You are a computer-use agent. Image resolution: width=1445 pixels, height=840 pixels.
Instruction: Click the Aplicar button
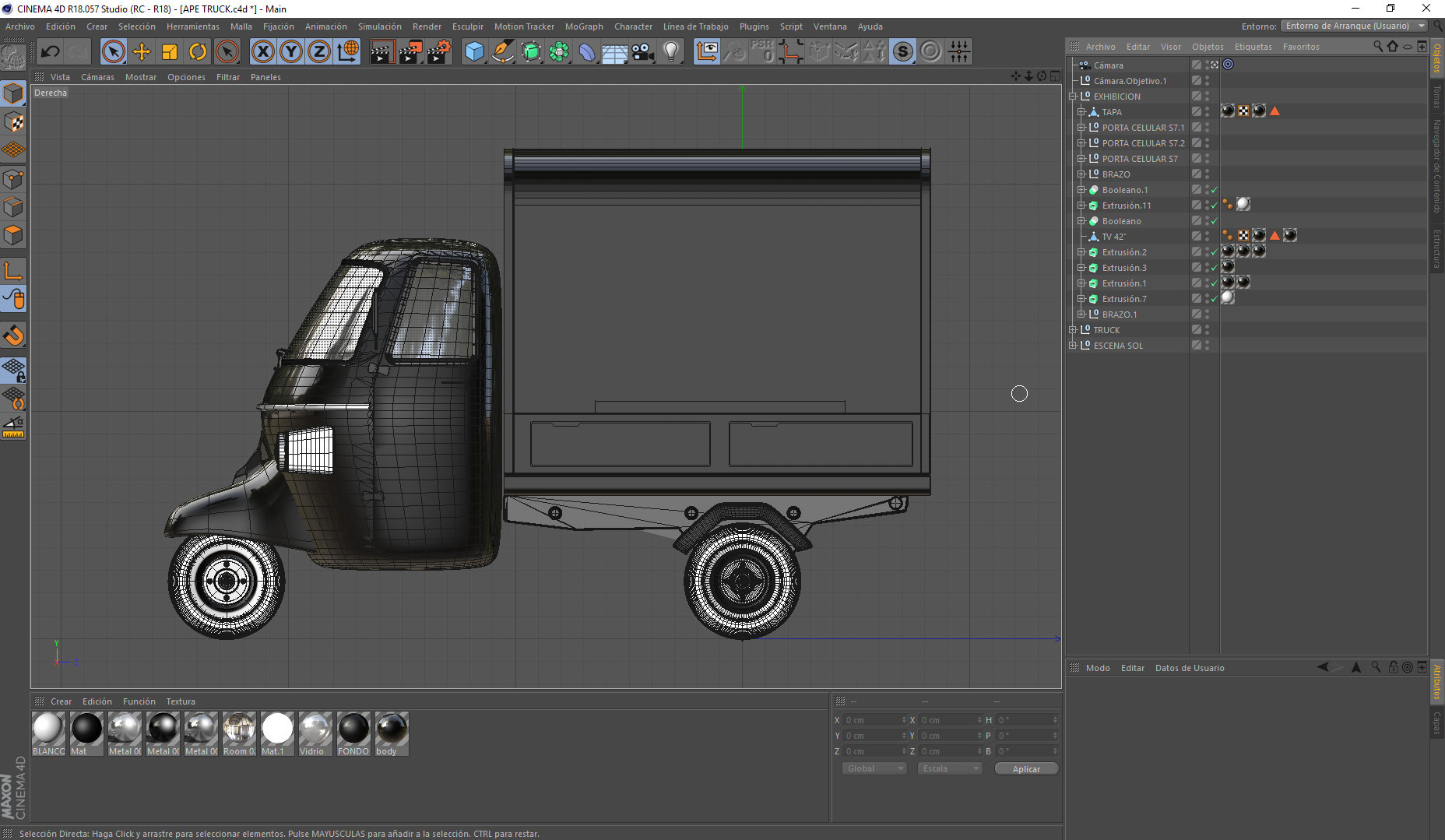pyautogui.click(x=1026, y=769)
